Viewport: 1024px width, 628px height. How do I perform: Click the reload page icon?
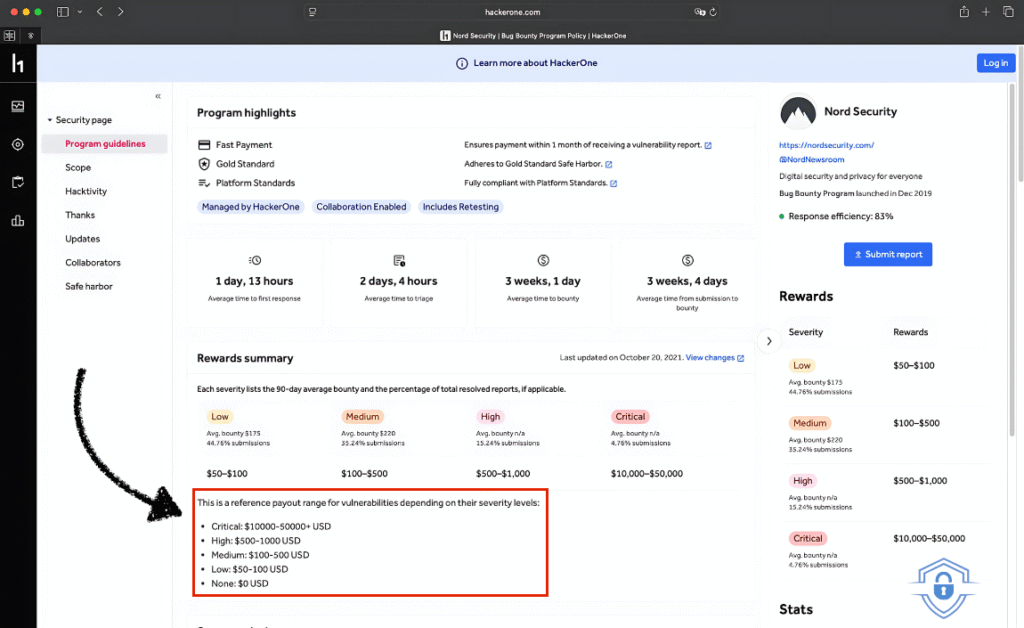pyautogui.click(x=713, y=12)
